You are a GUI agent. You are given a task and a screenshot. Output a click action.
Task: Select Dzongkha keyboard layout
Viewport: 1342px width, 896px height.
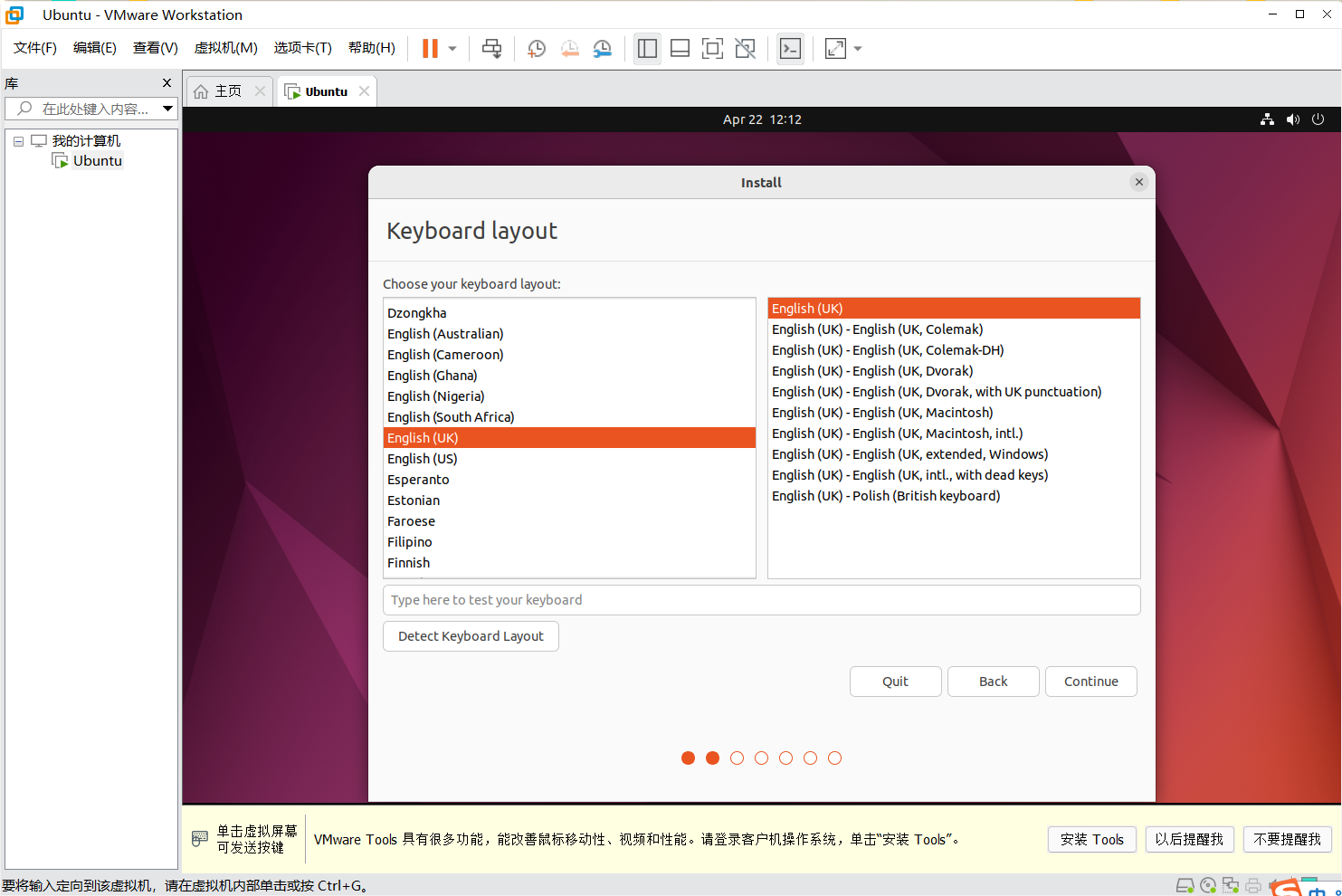pos(569,313)
